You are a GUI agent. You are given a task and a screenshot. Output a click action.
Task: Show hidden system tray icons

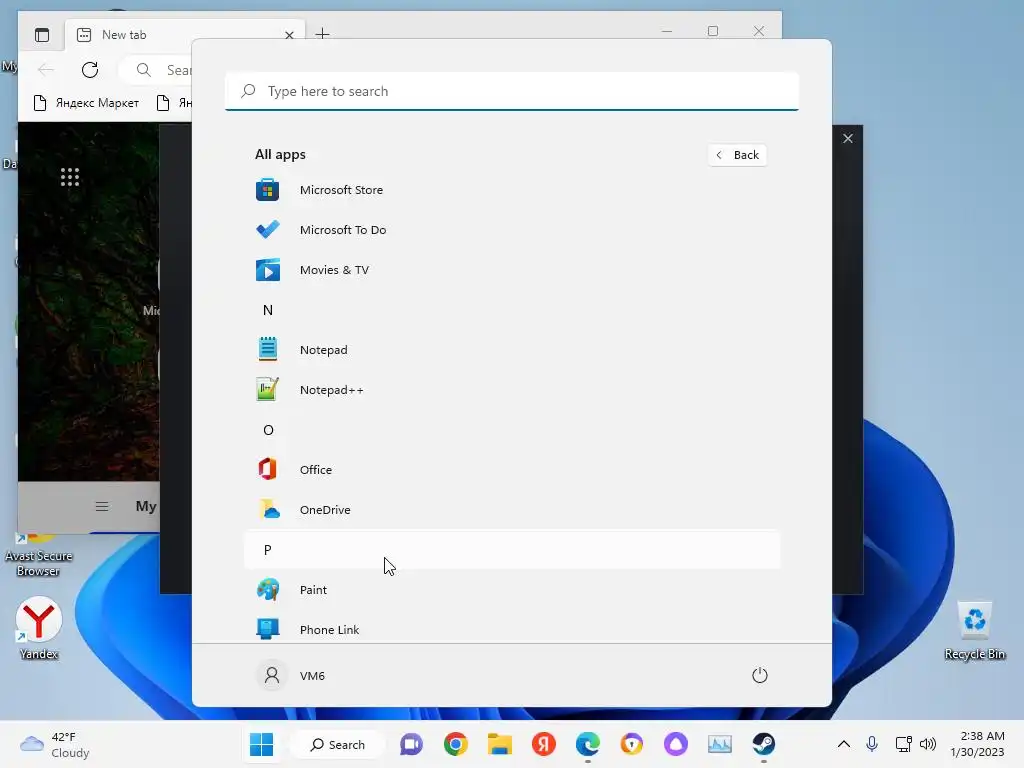click(x=844, y=744)
